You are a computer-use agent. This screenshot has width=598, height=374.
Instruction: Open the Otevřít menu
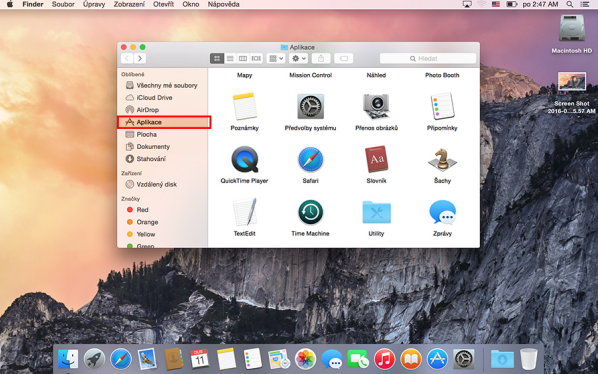tap(163, 4)
